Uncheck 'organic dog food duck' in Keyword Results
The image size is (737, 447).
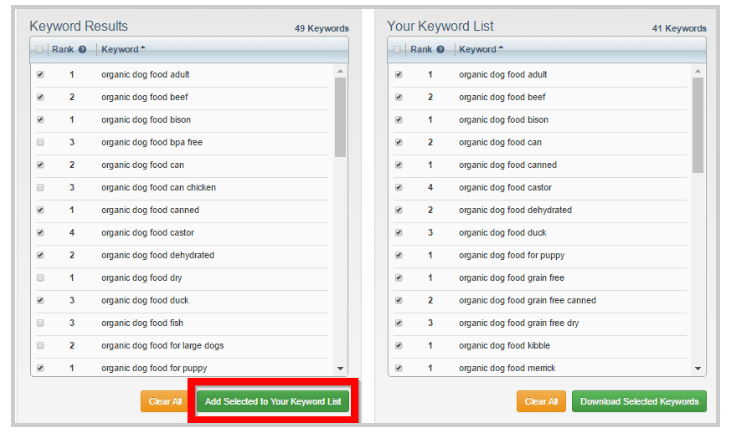coord(40,300)
